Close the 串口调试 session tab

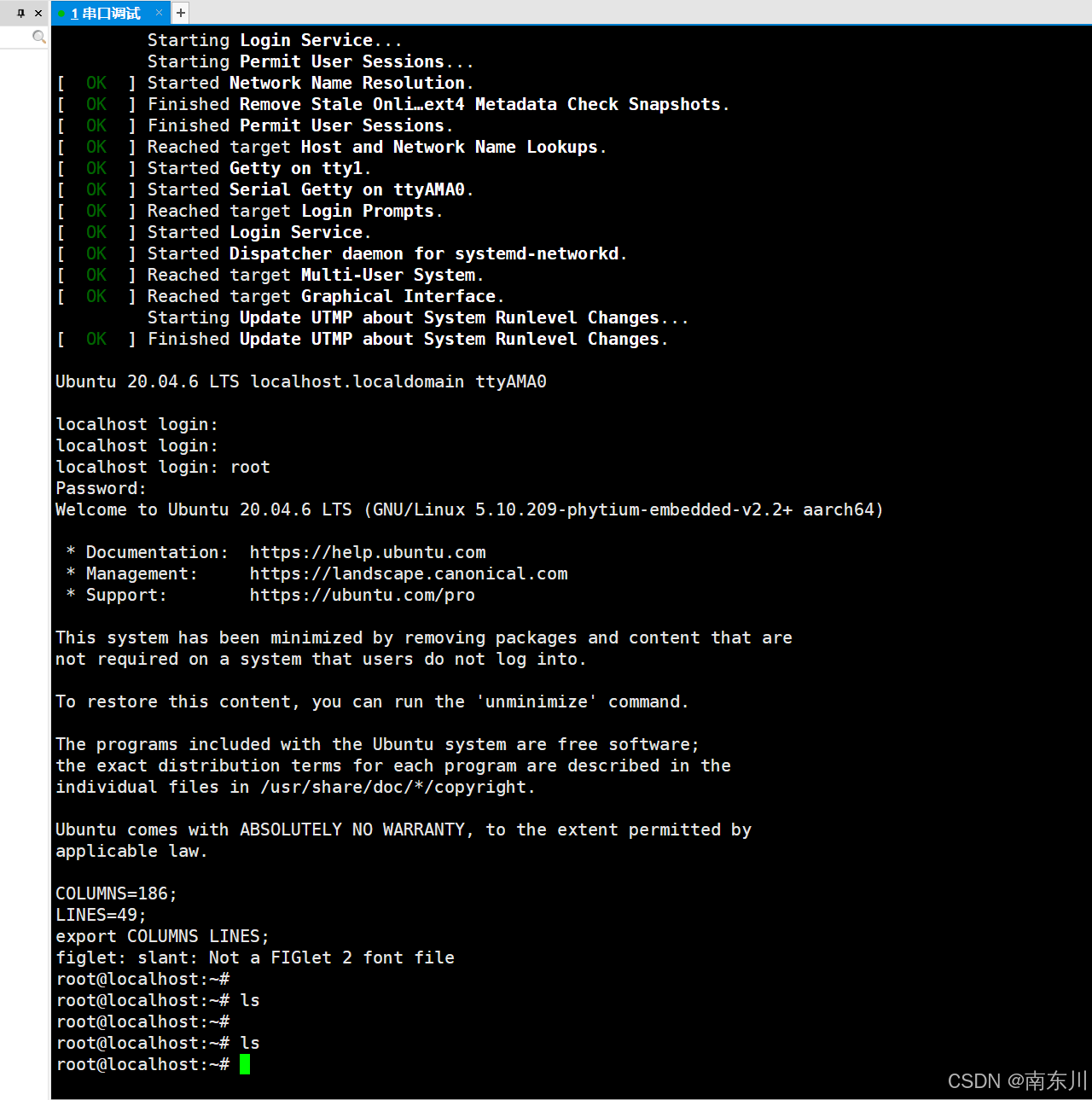coord(158,13)
